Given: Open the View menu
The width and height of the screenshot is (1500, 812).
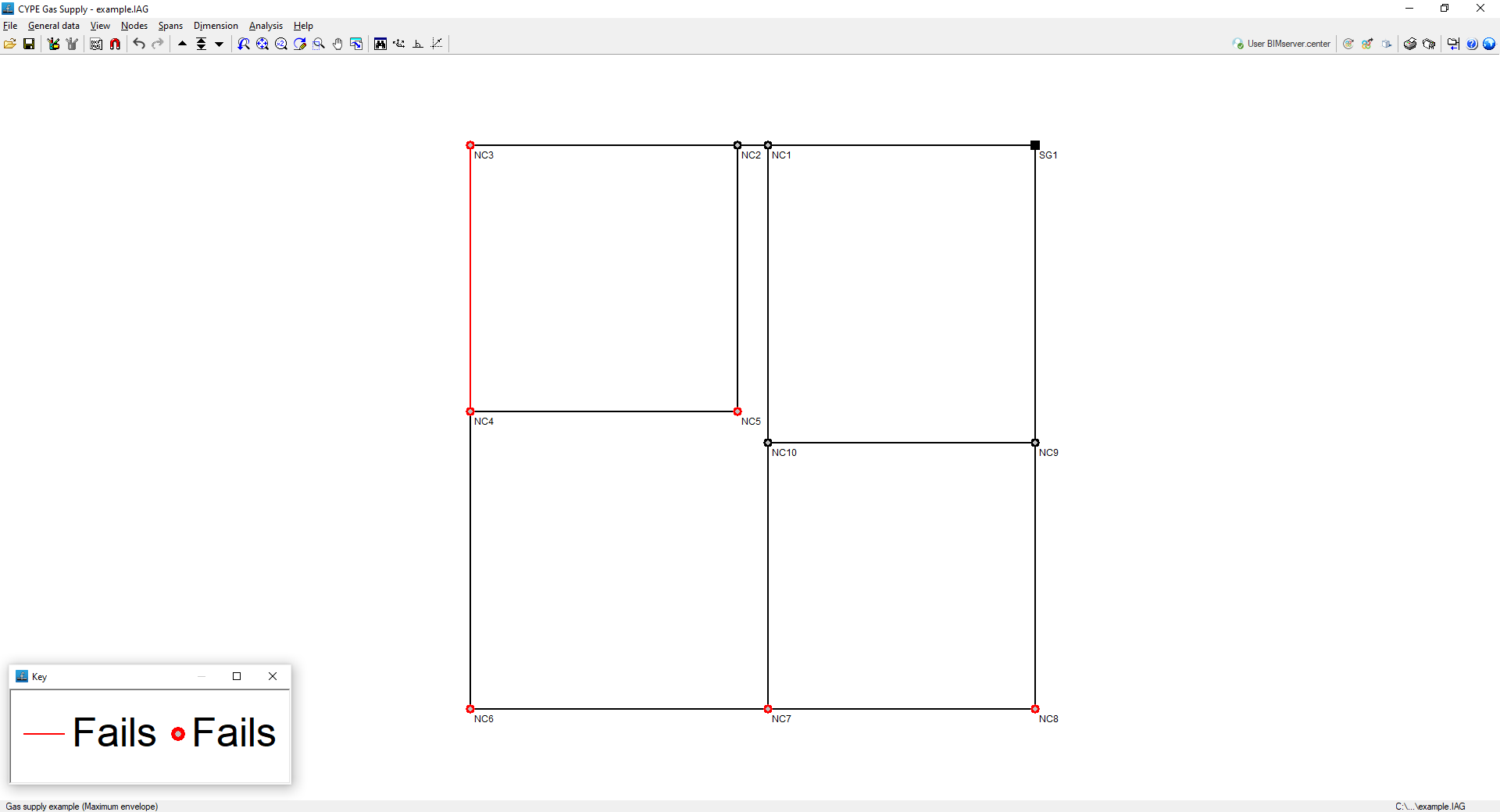Looking at the screenshot, I should point(100,26).
